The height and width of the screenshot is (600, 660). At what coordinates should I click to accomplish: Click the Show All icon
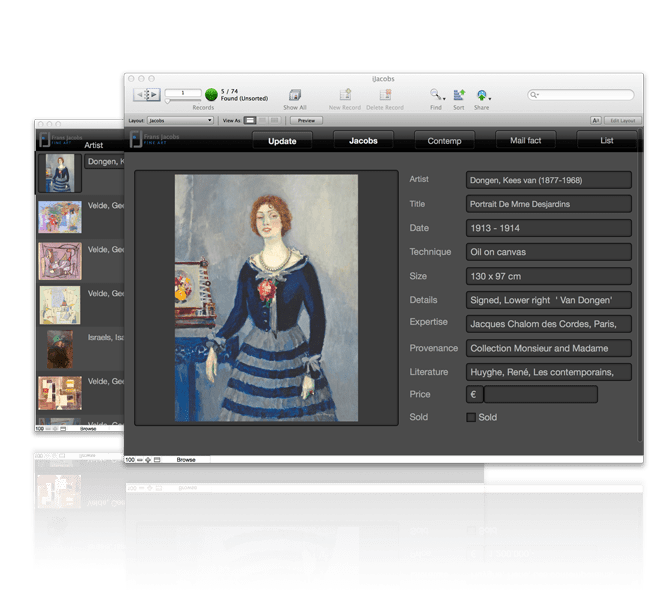295,95
